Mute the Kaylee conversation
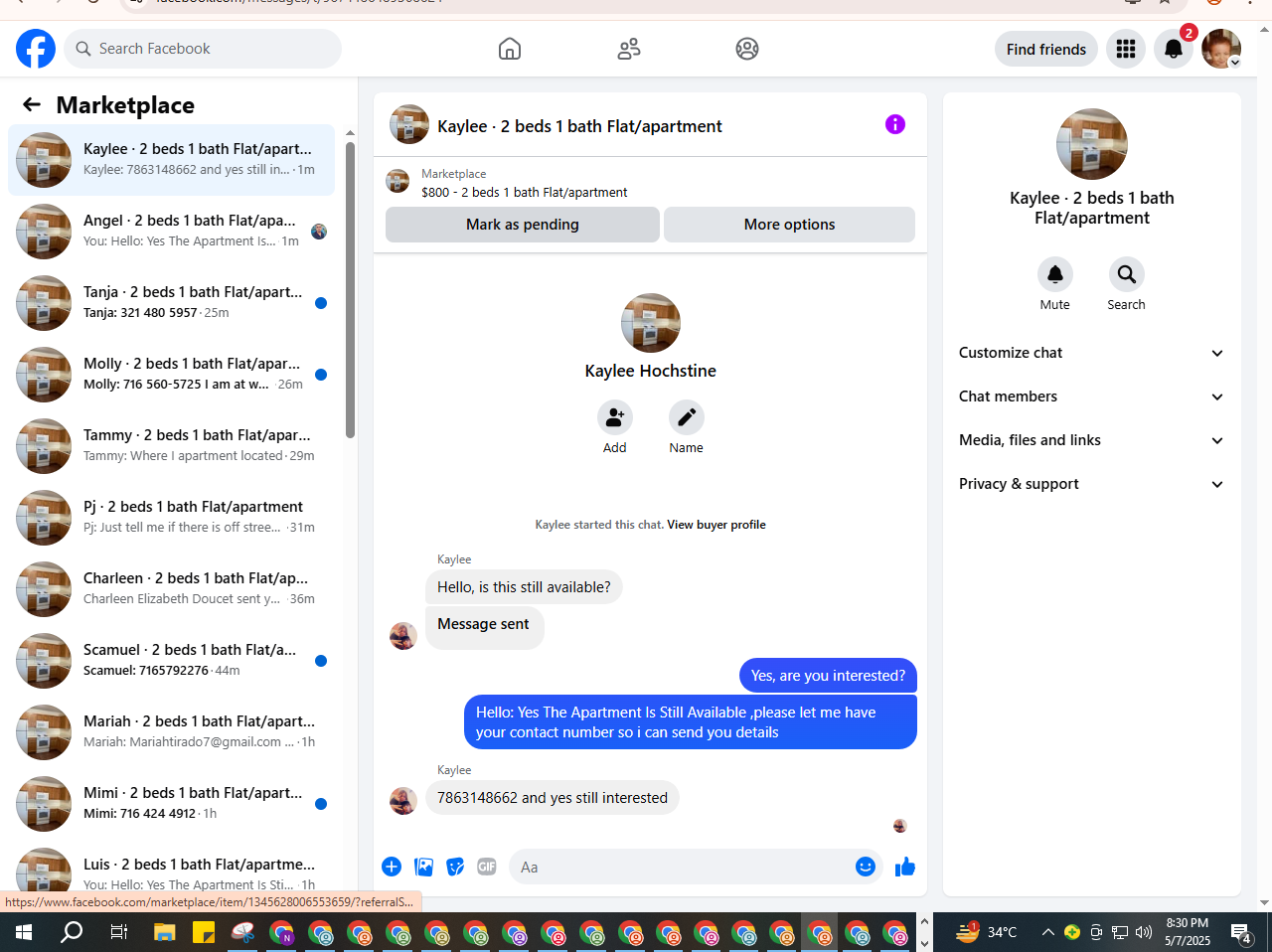Screen dimensions: 1272x952 (1055, 274)
